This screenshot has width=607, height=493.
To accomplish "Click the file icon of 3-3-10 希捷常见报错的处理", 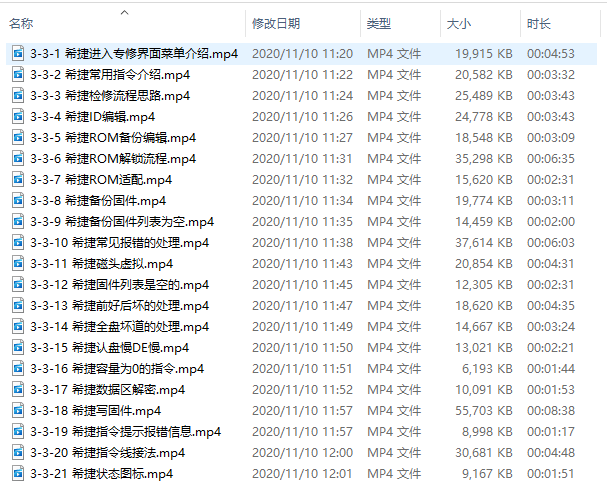I will 18,243.
